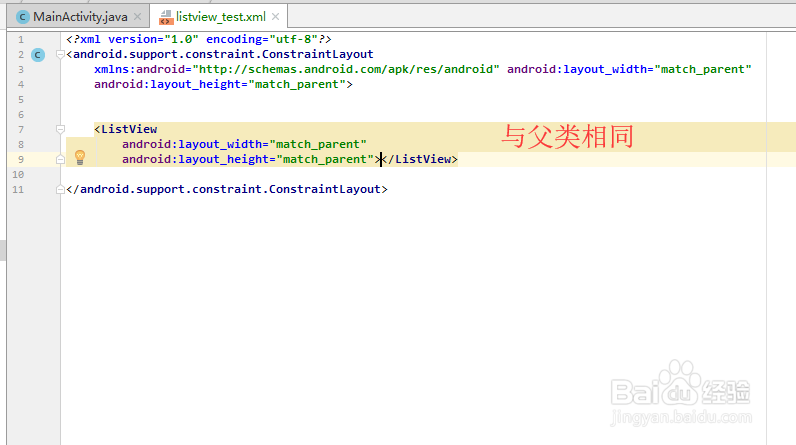
Task: Close the listview_test.xml tab
Action: [x=276, y=17]
